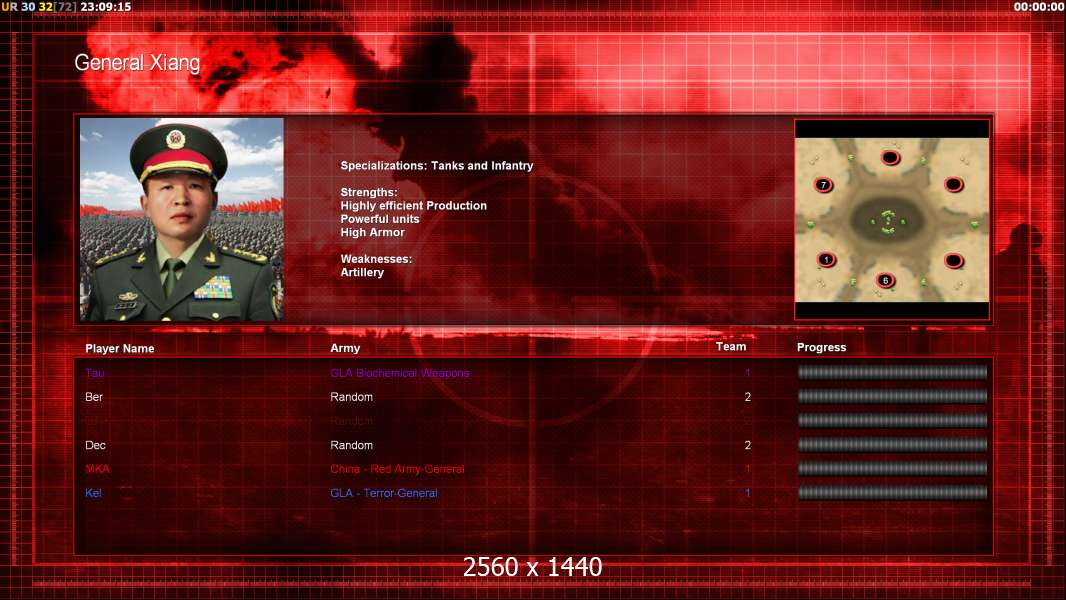Image resolution: width=1066 pixels, height=600 pixels.
Task: Click 'GLA - Terror-General' army entry
Action: tap(383, 493)
